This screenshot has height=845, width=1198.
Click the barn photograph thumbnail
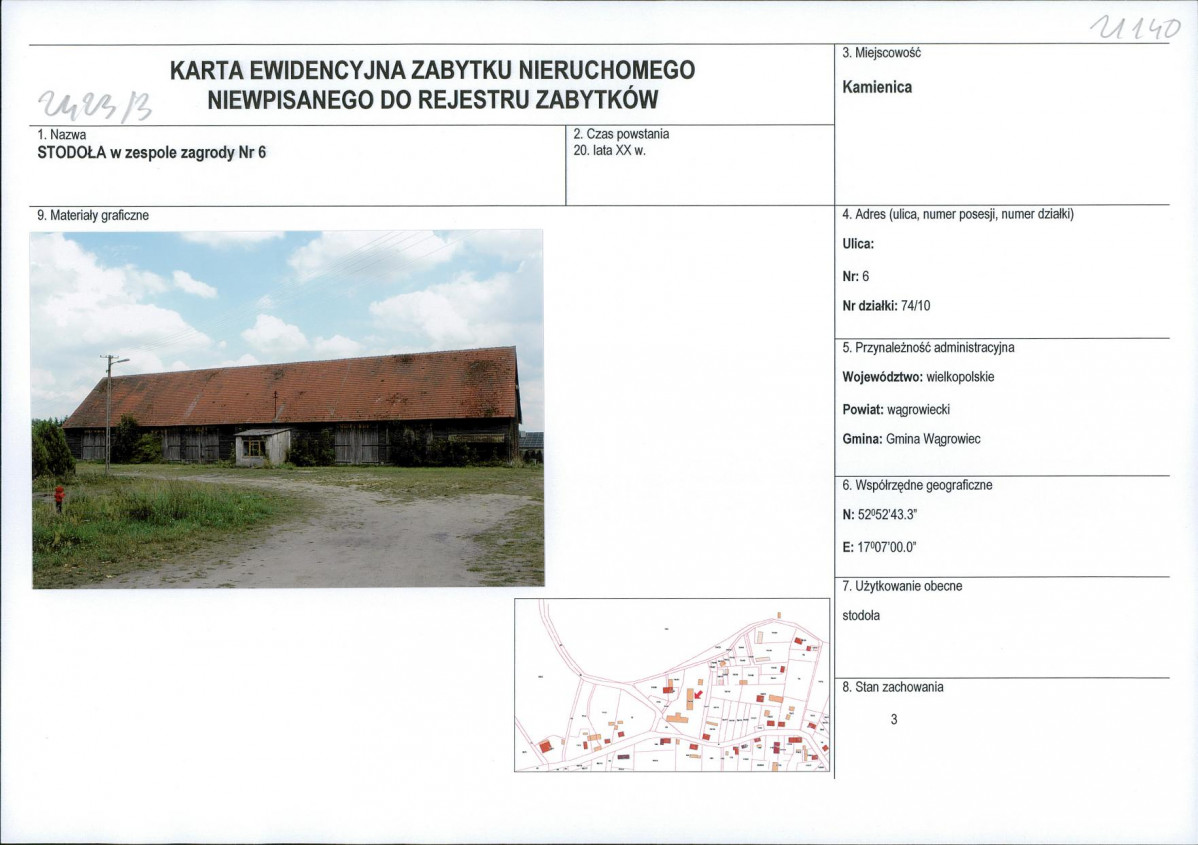point(287,409)
